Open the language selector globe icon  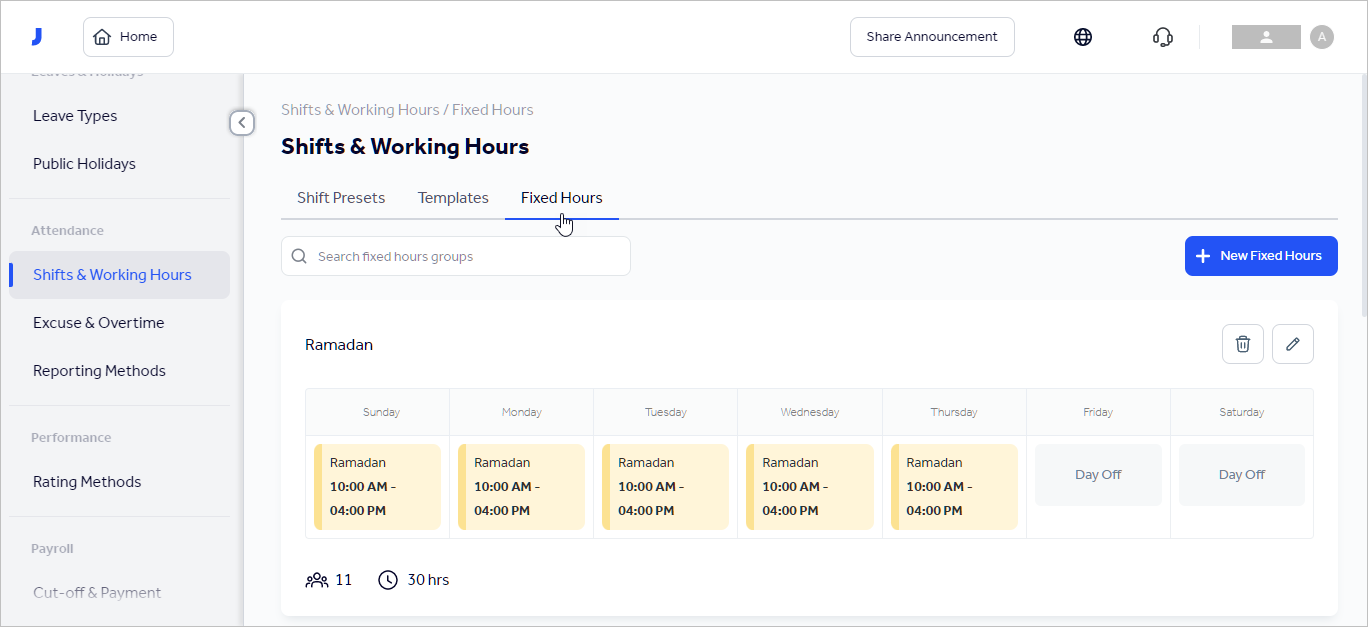(1083, 36)
